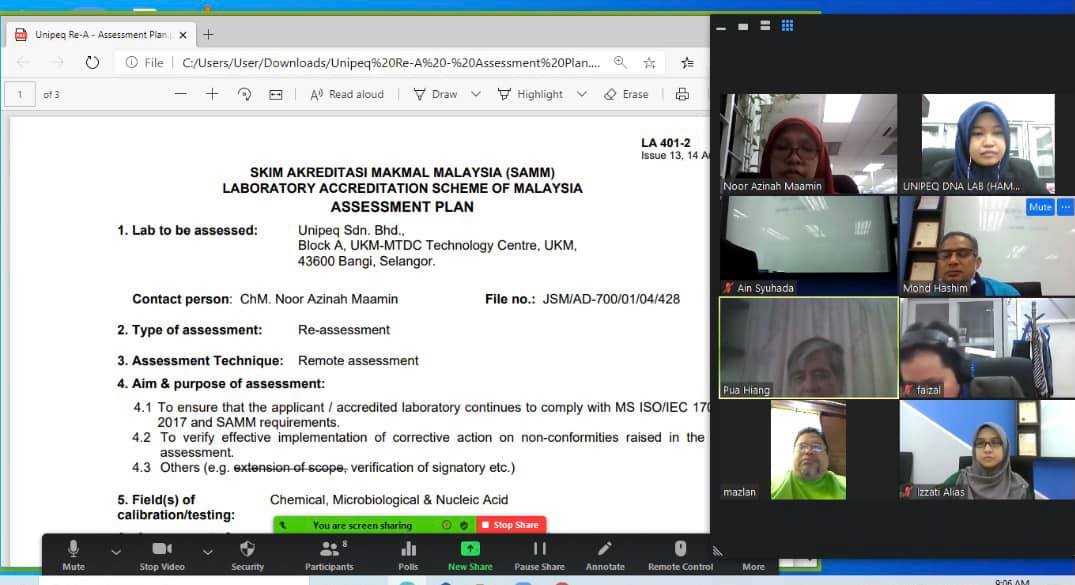
Task: Click the fit to page icon
Action: click(276, 94)
